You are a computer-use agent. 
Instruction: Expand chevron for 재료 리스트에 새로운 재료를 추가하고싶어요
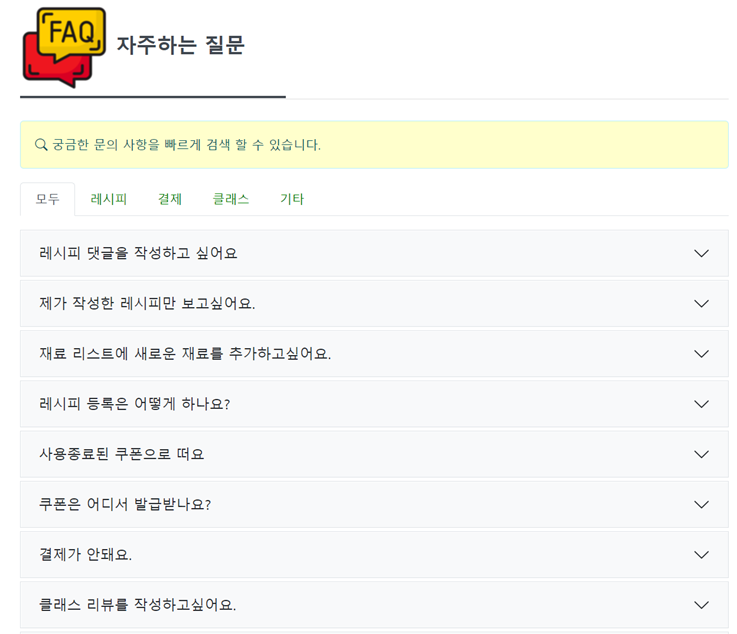(x=701, y=354)
